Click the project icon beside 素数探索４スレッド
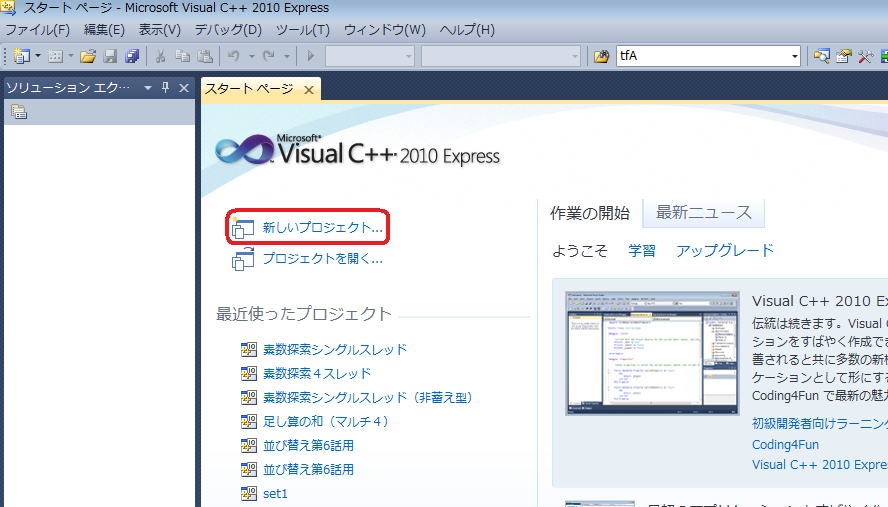The height and width of the screenshot is (507, 888). coord(249,373)
